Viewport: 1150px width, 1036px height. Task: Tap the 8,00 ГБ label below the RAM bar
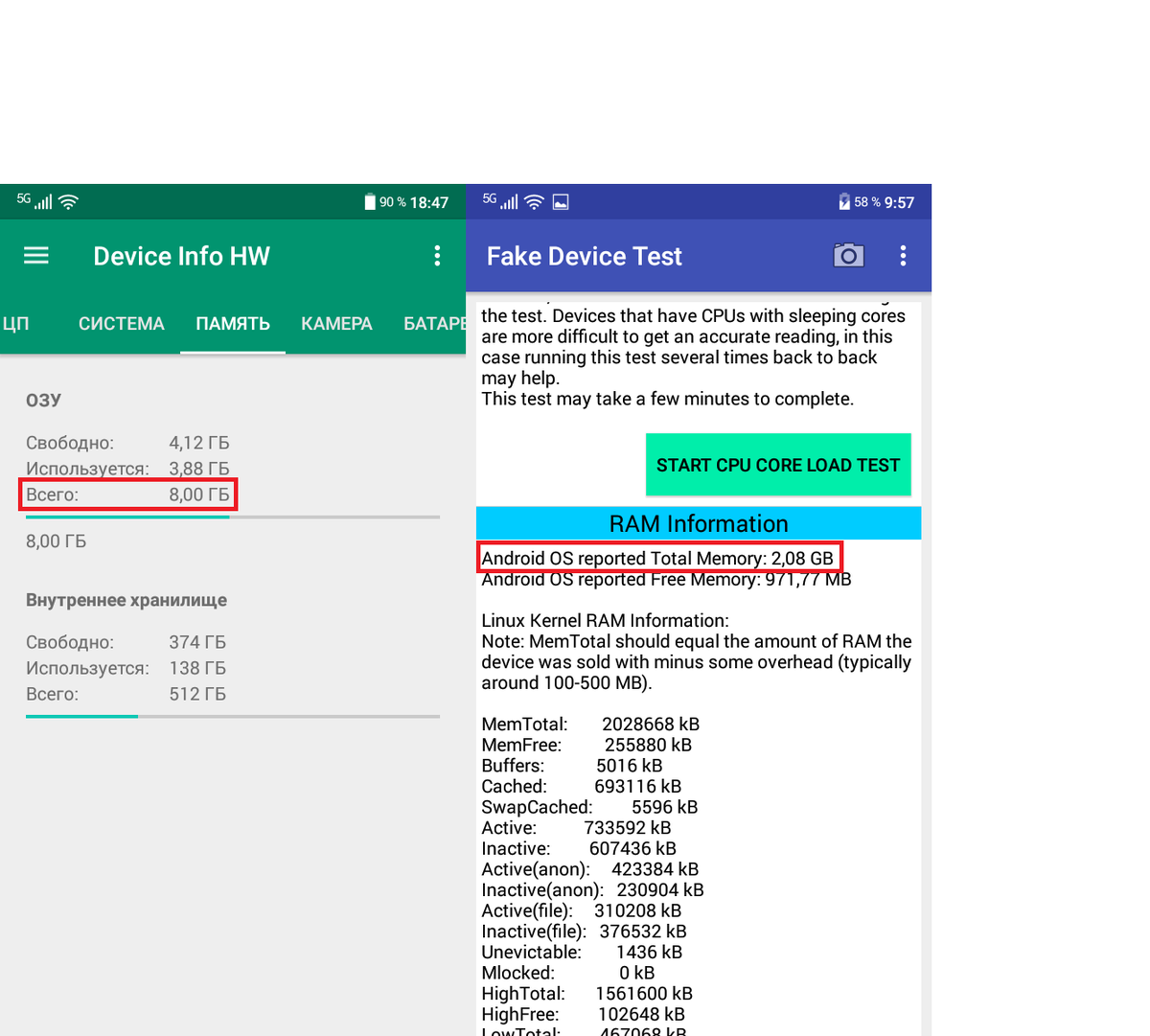[x=56, y=541]
